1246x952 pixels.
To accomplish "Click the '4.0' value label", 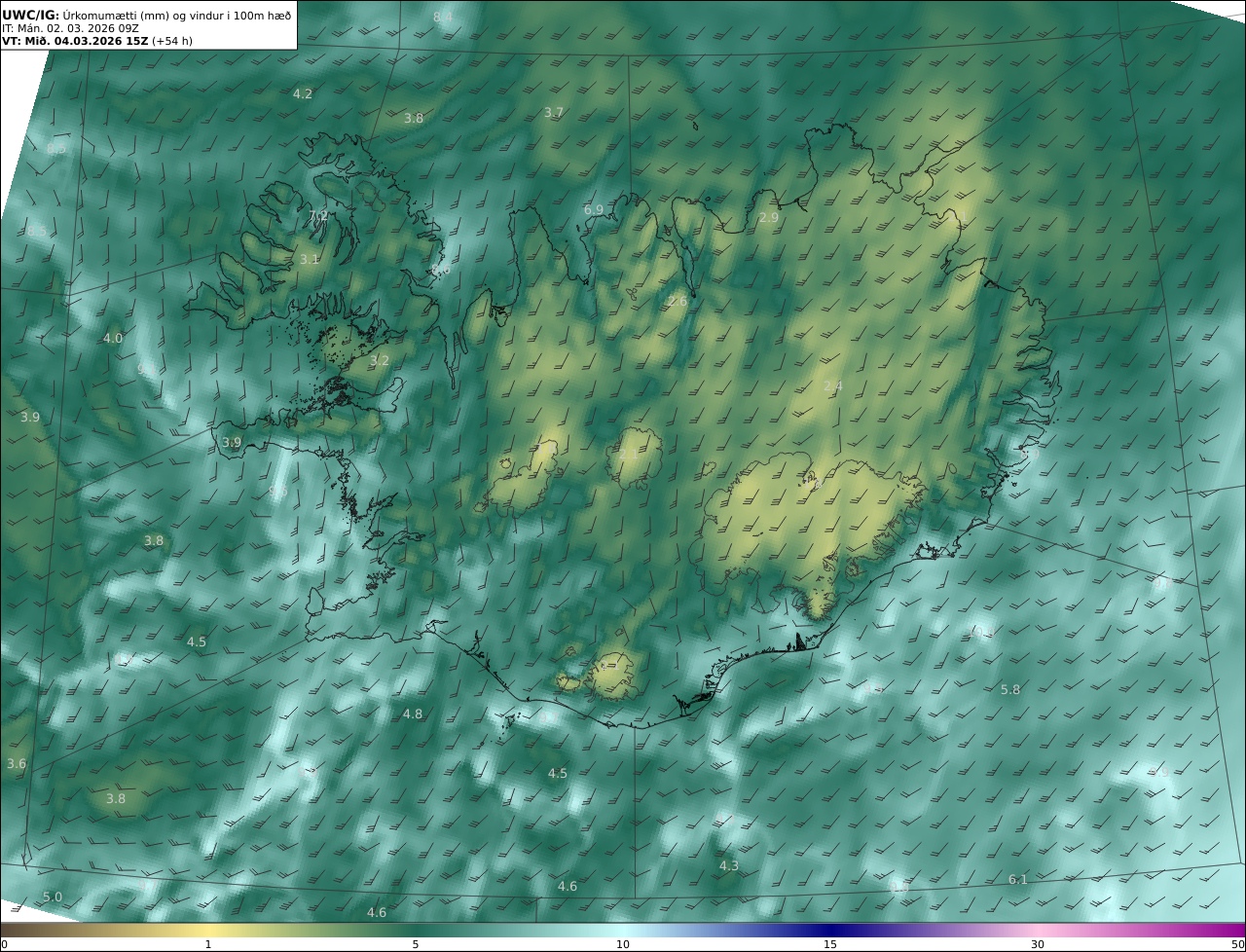I will pos(113,339).
